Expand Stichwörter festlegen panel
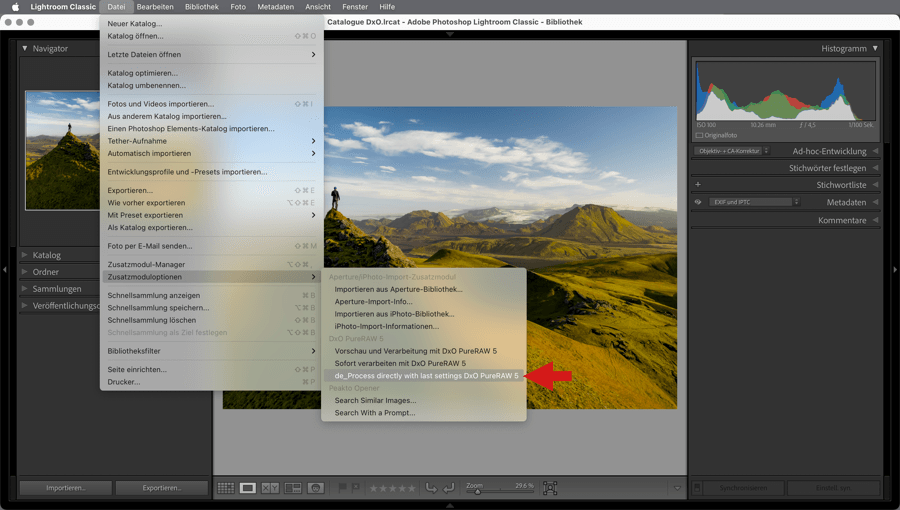This screenshot has height=510, width=900. click(875, 168)
